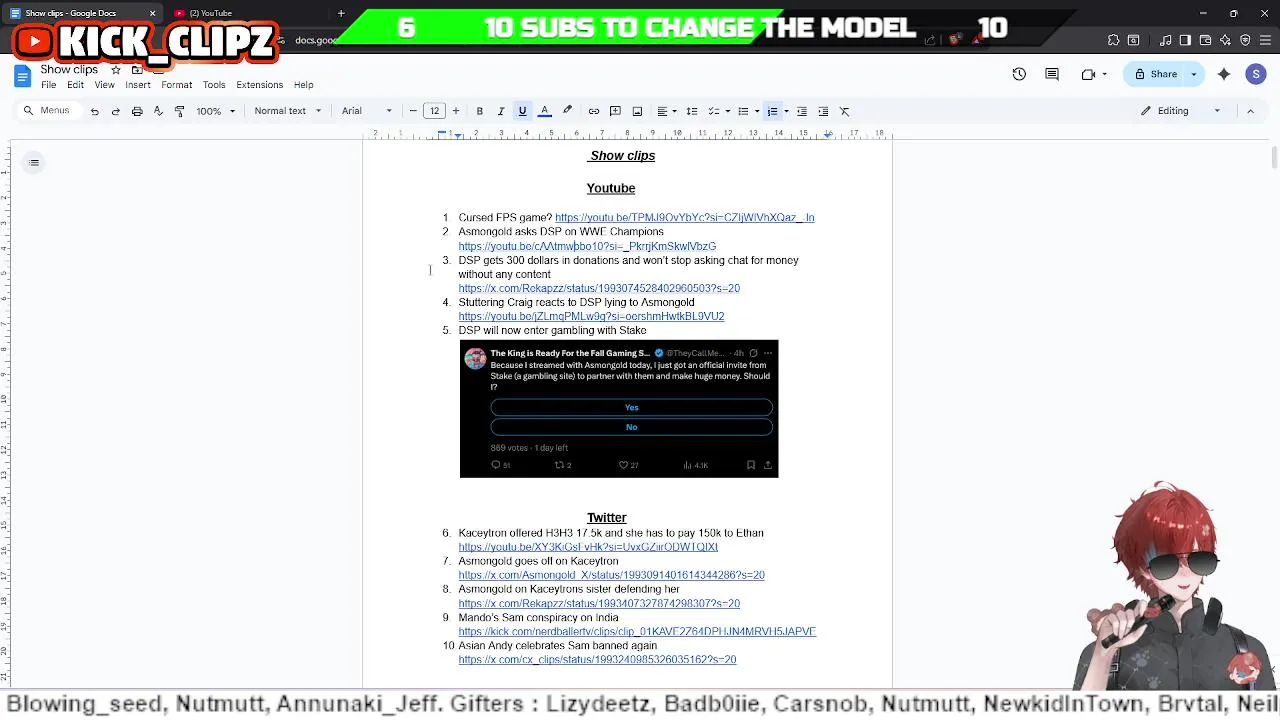Click the font size field showing 12
1280x720 pixels.
pyautogui.click(x=434, y=111)
